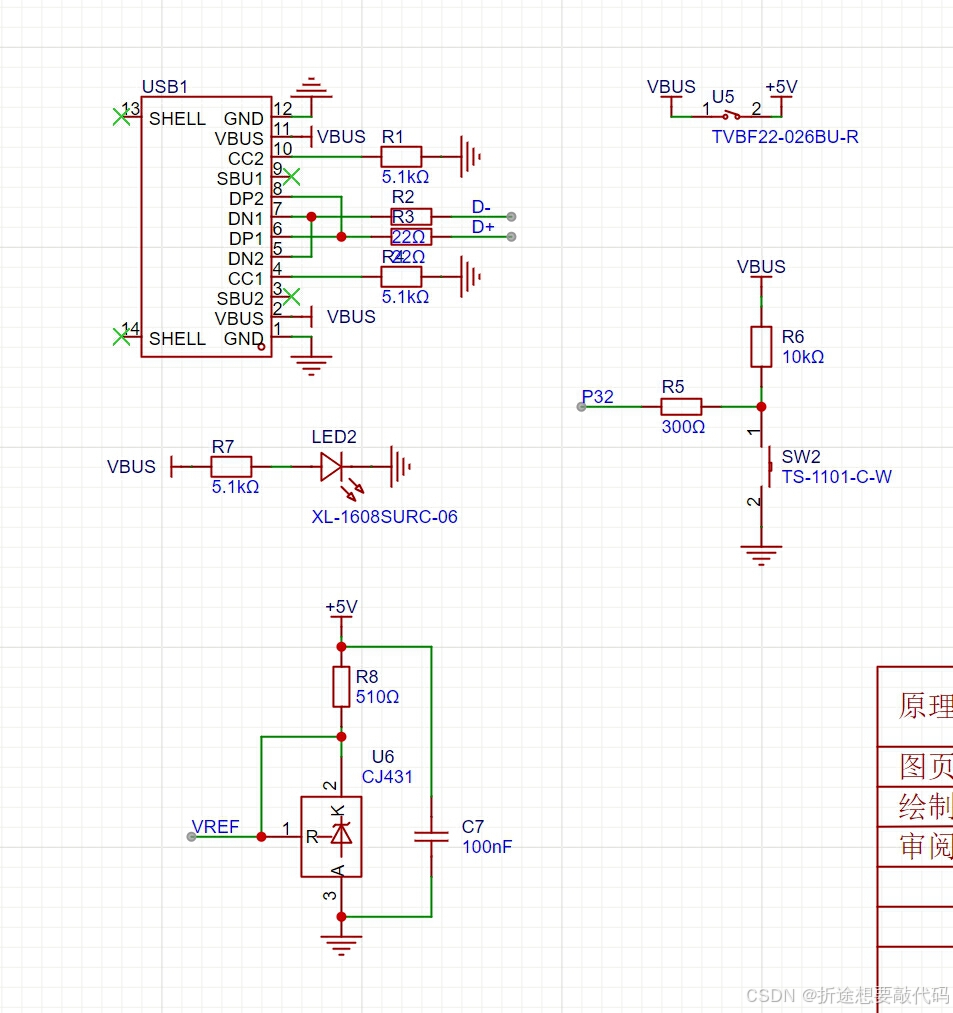
Task: Select the LED2 designator label
Action: (x=334, y=437)
